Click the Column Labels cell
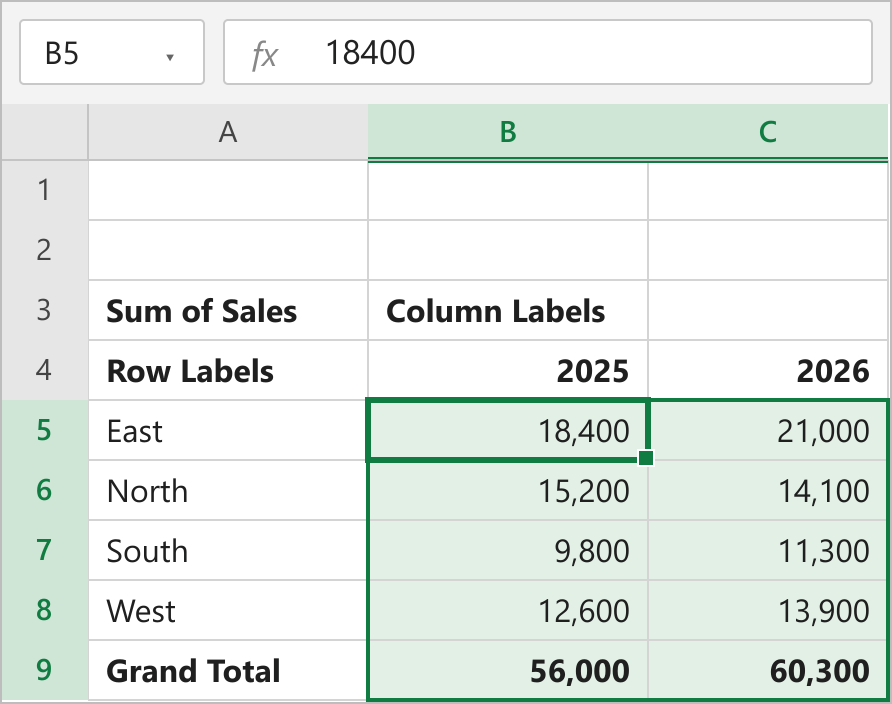The height and width of the screenshot is (704, 892). pyautogui.click(x=508, y=310)
